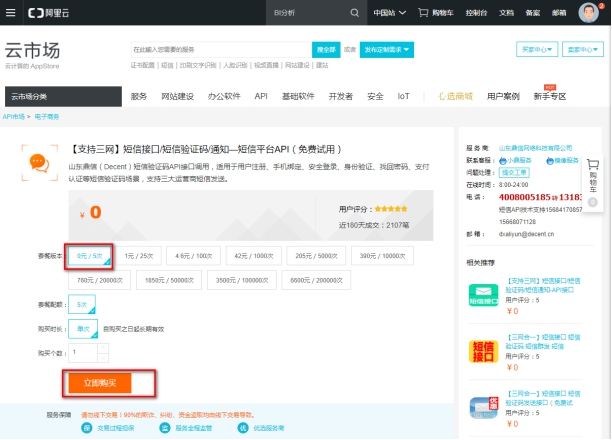The image size is (612, 440).
Task: Open the 备案 link in top bar
Action: tap(533, 13)
